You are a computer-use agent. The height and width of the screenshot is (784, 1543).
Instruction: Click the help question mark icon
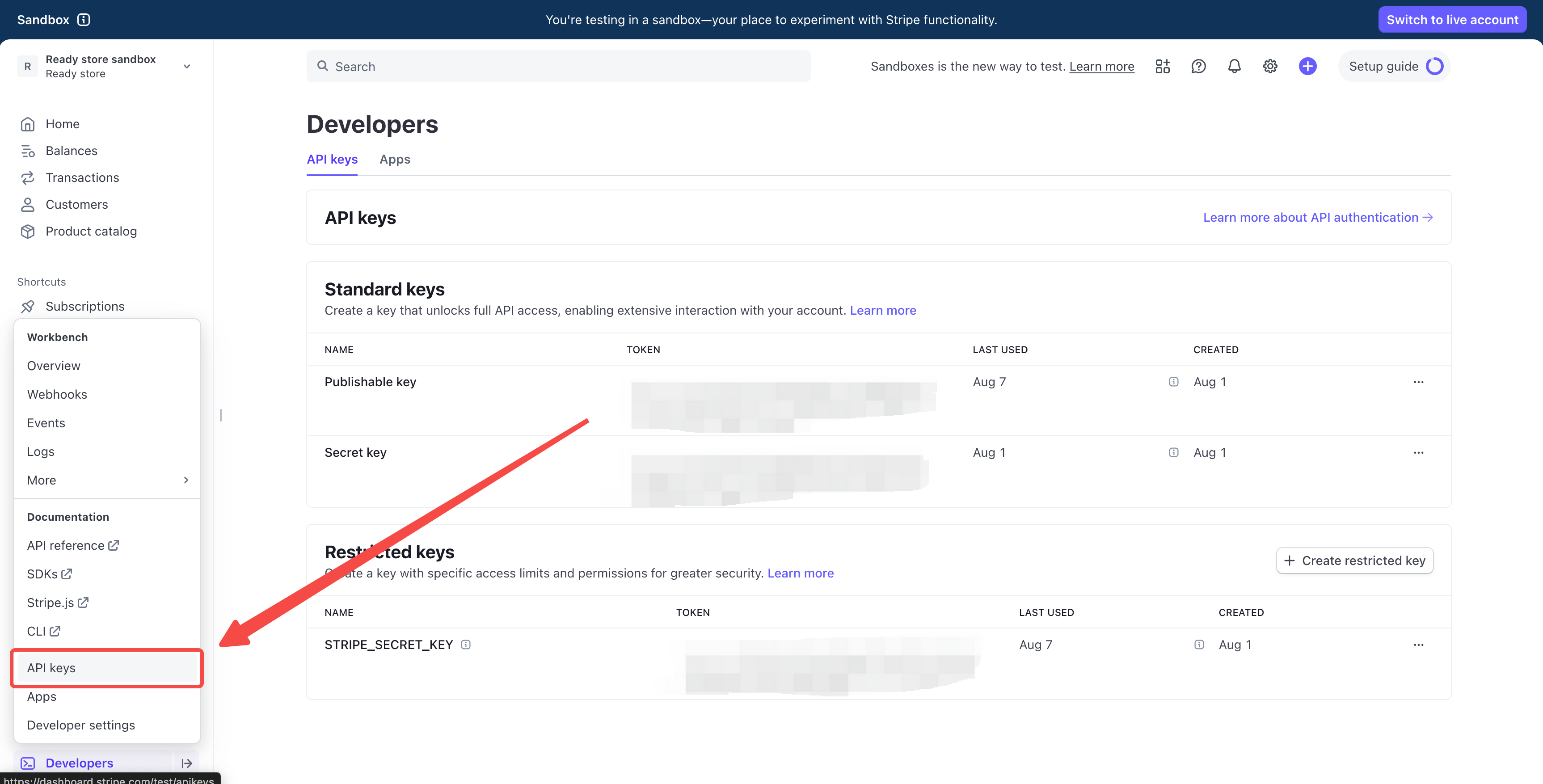click(1198, 67)
